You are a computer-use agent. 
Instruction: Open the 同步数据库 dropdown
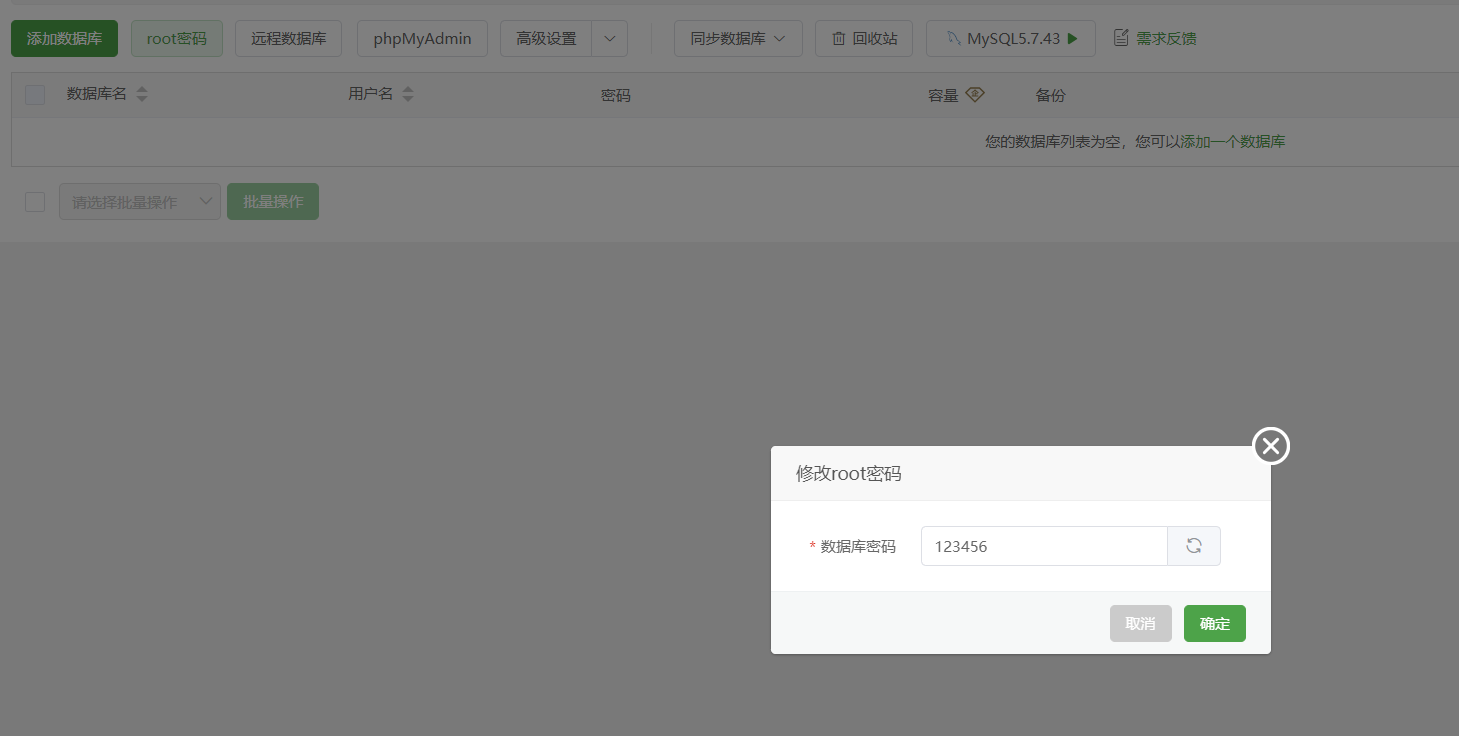(738, 39)
